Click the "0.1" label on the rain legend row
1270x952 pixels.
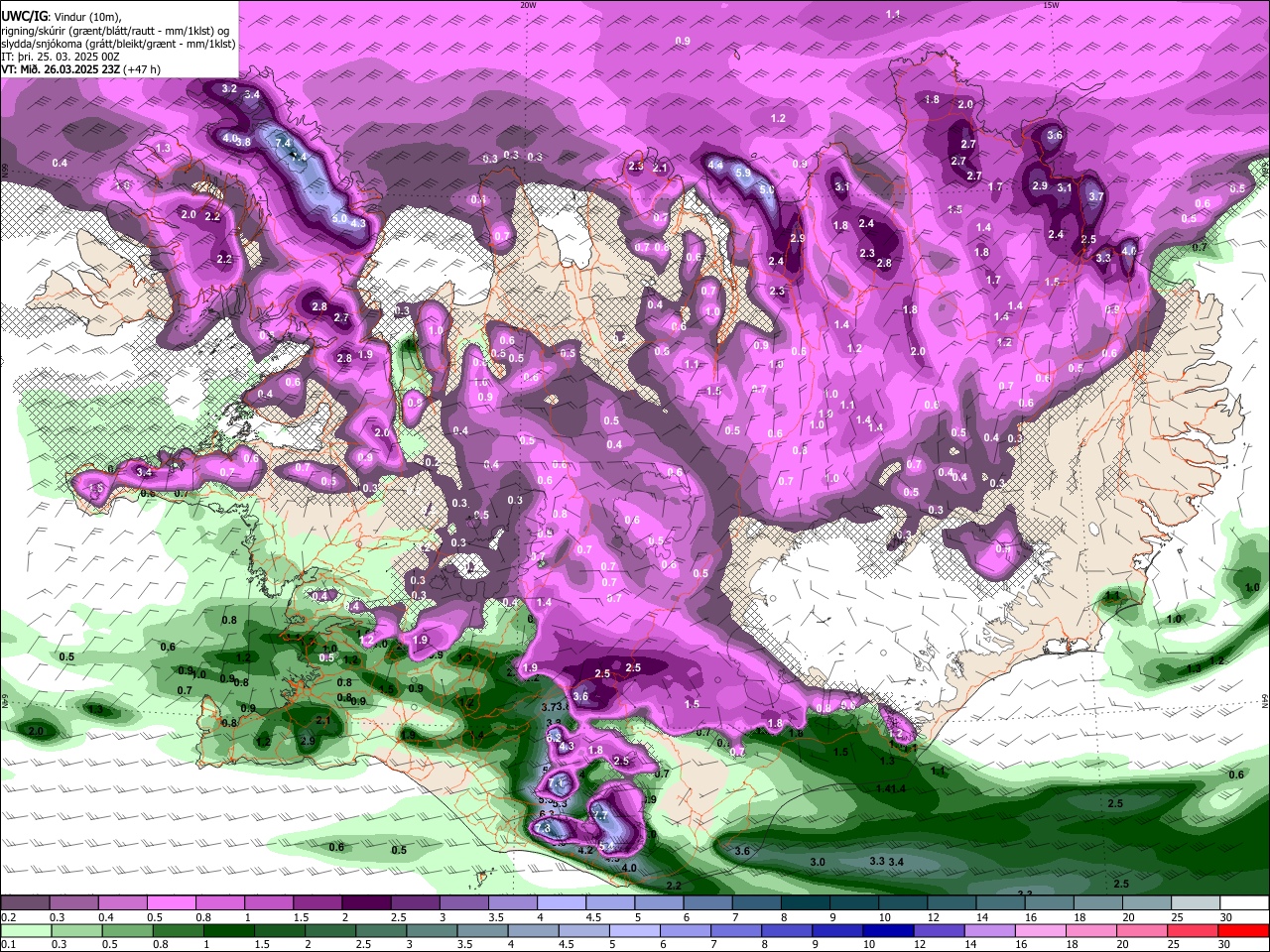pos(8,945)
